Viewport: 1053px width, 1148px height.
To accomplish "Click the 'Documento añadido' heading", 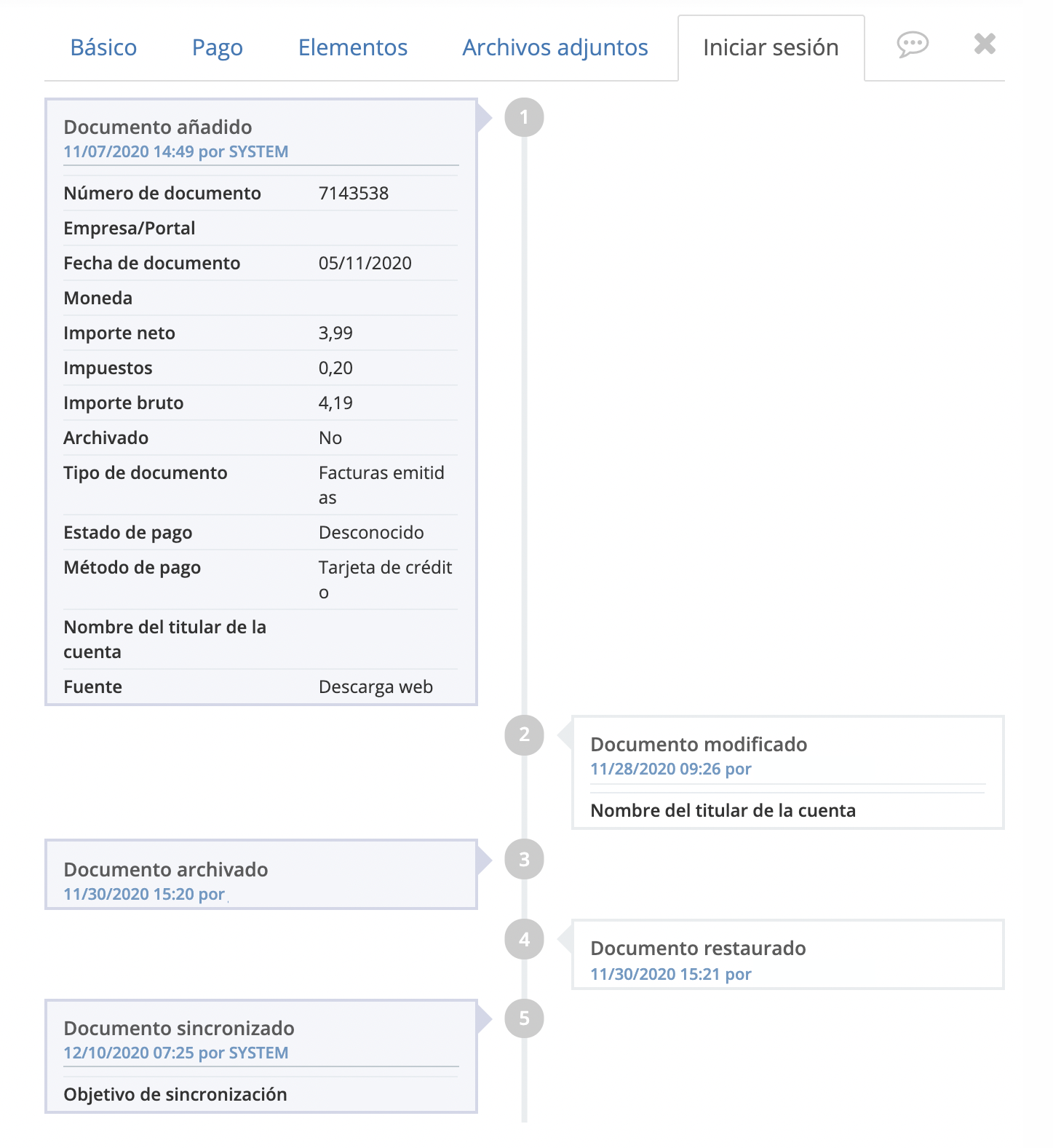I will click(x=158, y=127).
